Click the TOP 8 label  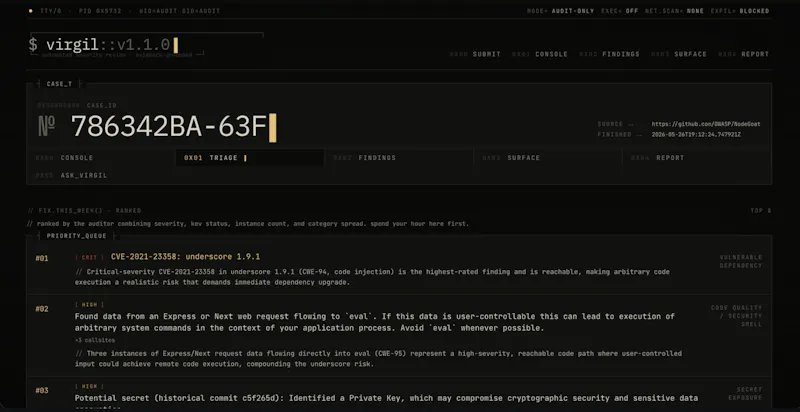761,211
